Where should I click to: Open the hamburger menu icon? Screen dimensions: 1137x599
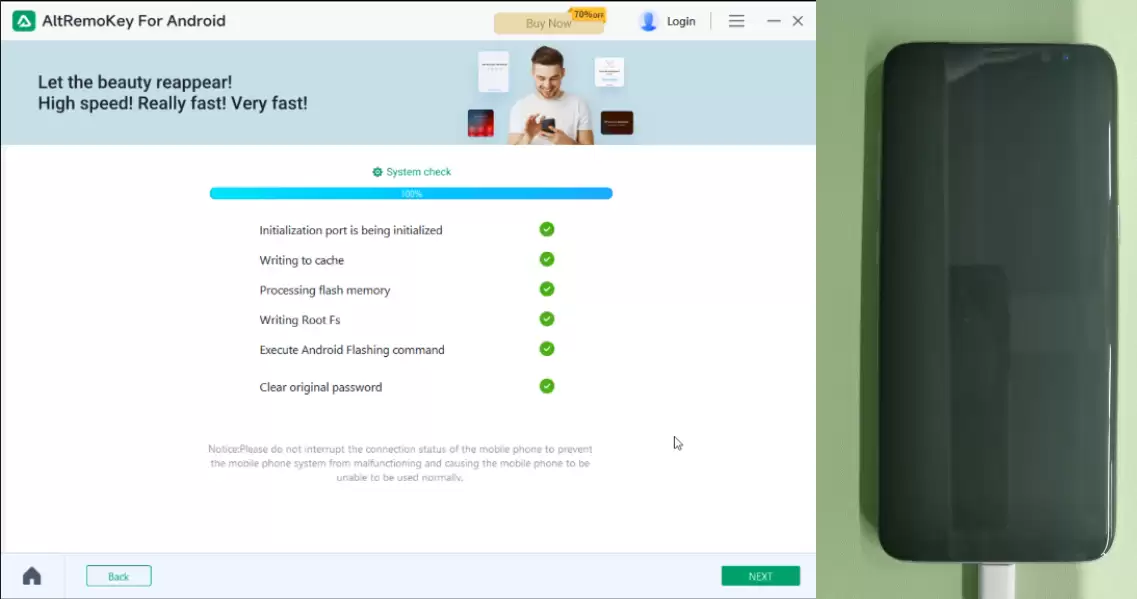(736, 21)
